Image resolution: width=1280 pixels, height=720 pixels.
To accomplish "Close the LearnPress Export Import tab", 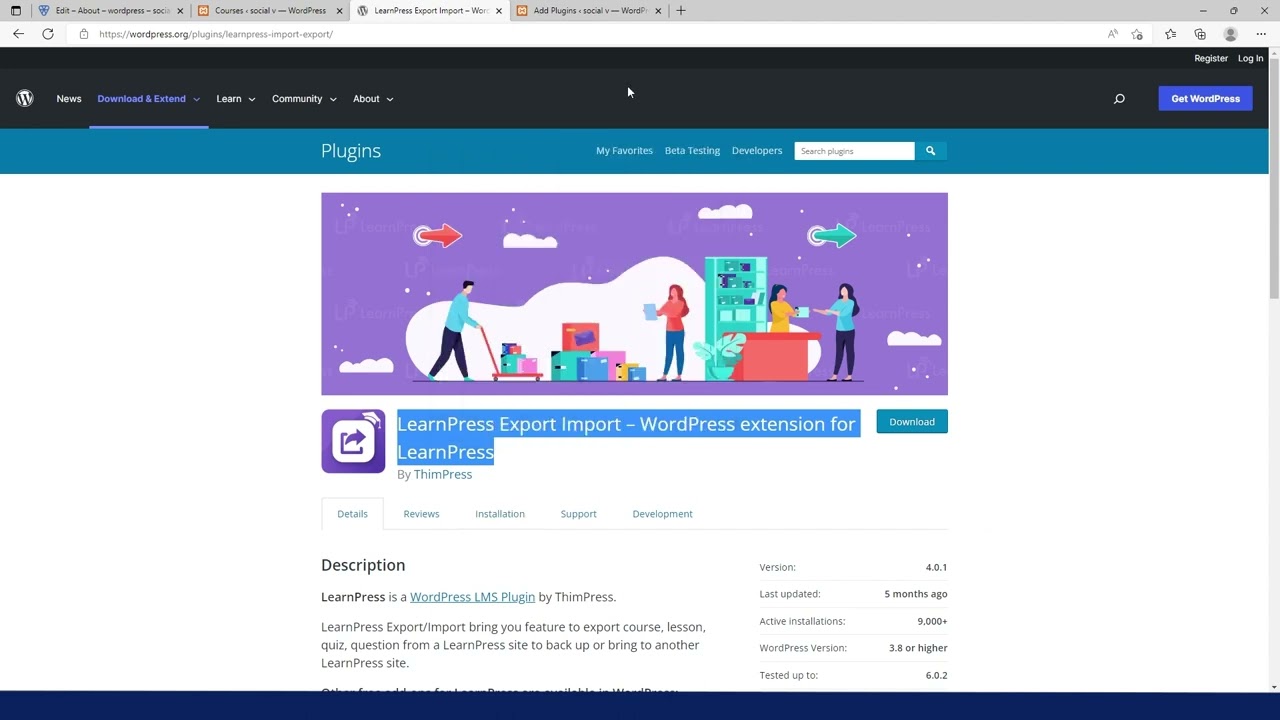I will coord(498,11).
